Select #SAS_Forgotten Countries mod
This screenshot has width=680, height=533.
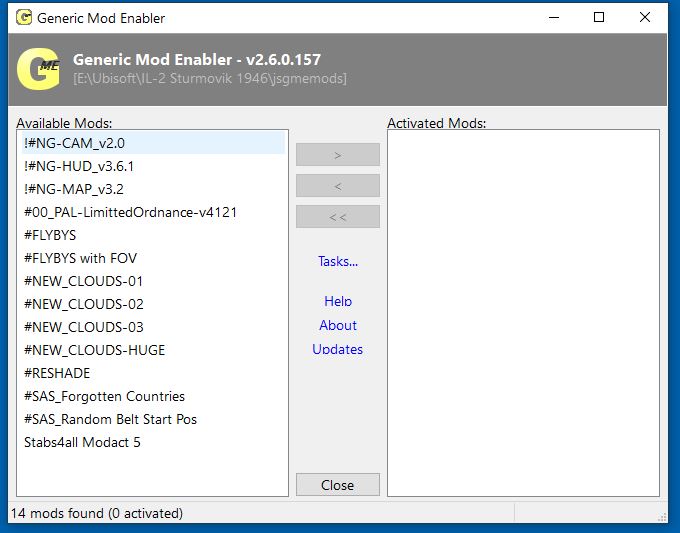(153, 396)
